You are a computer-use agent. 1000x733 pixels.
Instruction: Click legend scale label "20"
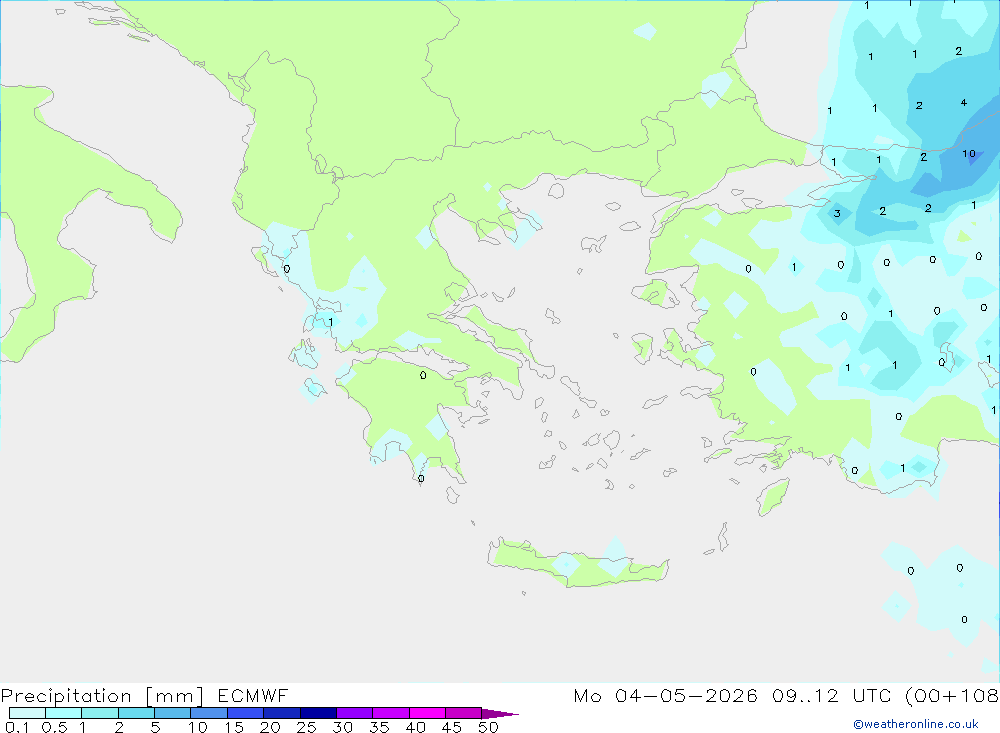point(270,727)
